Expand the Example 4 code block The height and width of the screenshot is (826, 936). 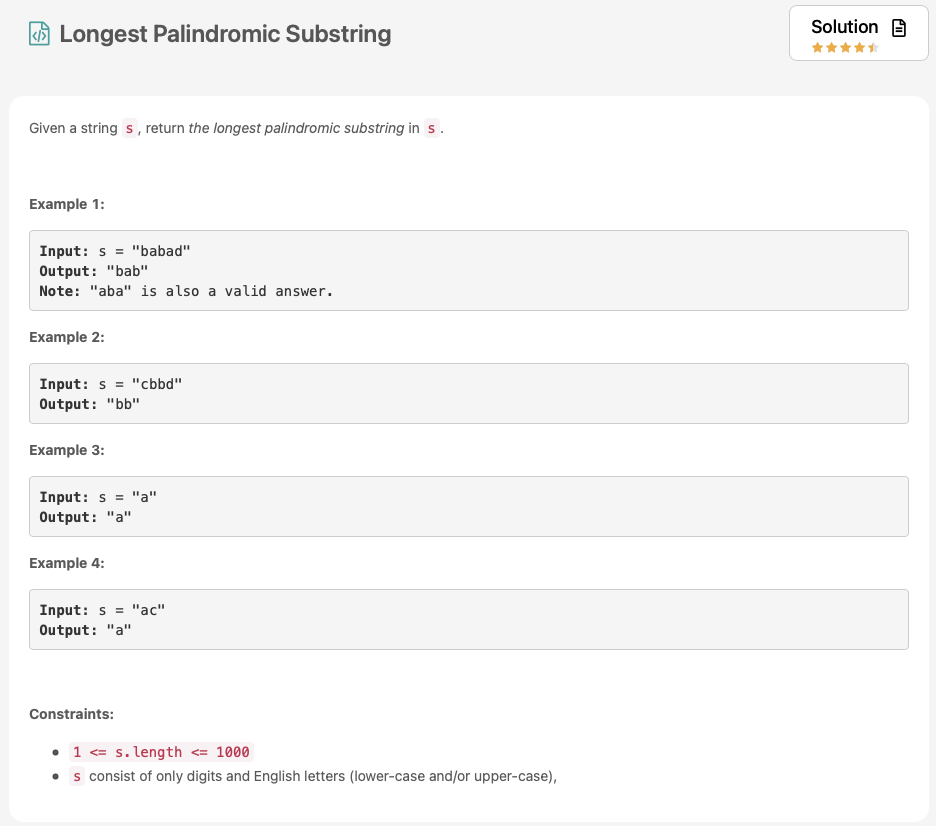[469, 620]
